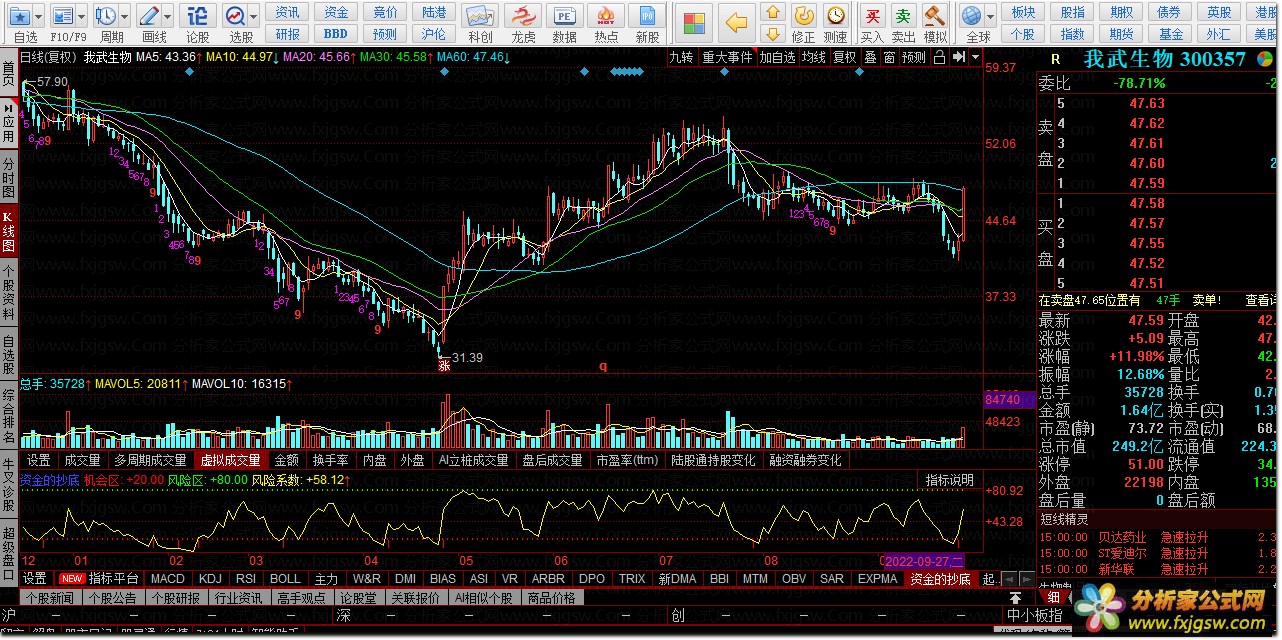Toggle 均线 moving averages display
1282x640 pixels.
click(x=814, y=57)
